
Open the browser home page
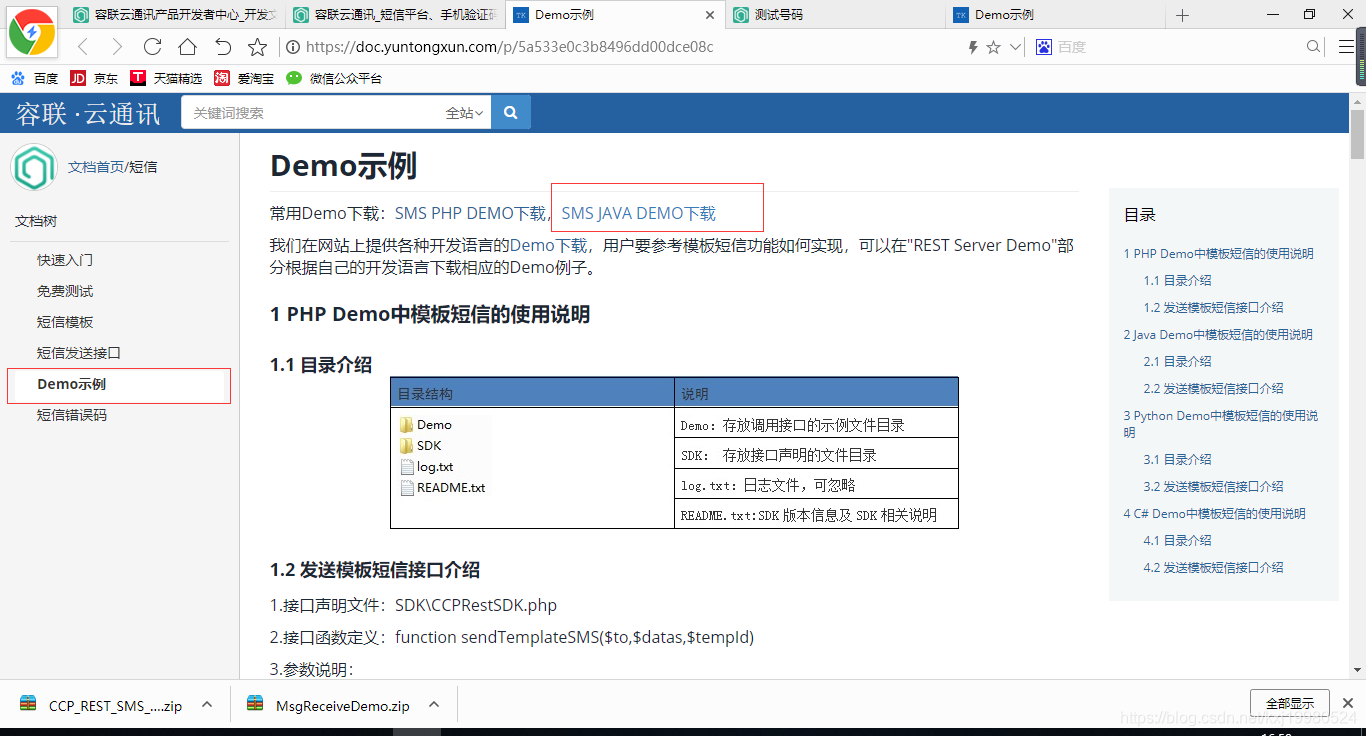point(187,47)
